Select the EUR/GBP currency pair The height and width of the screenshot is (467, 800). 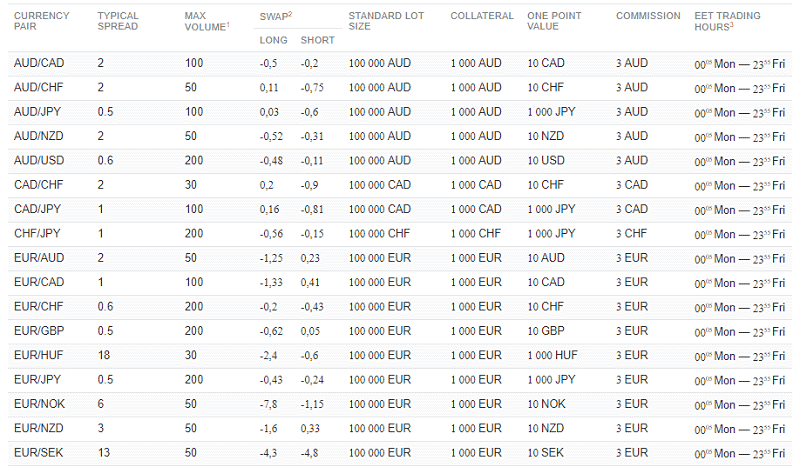coord(40,331)
